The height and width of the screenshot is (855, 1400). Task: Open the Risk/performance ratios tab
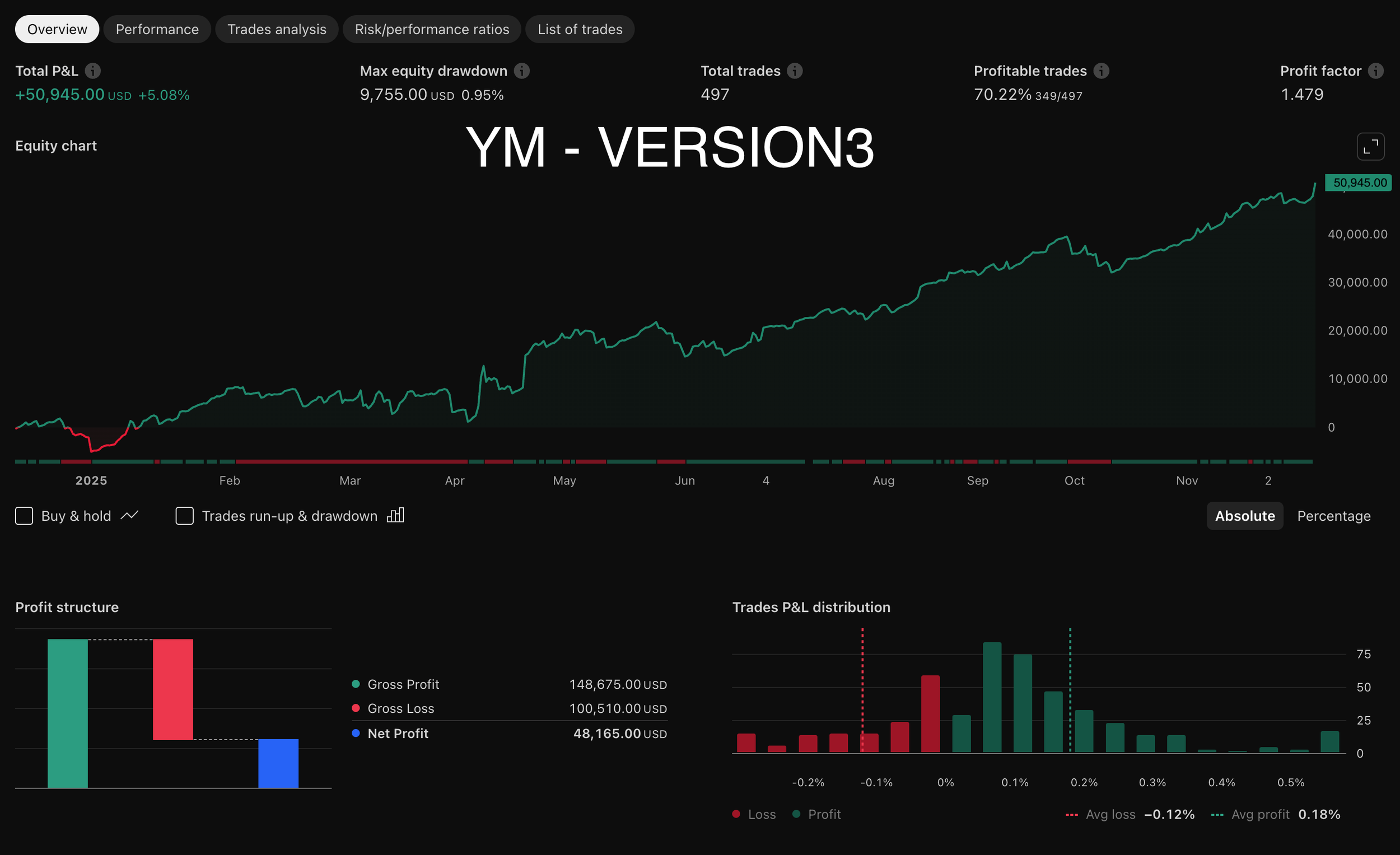point(432,29)
